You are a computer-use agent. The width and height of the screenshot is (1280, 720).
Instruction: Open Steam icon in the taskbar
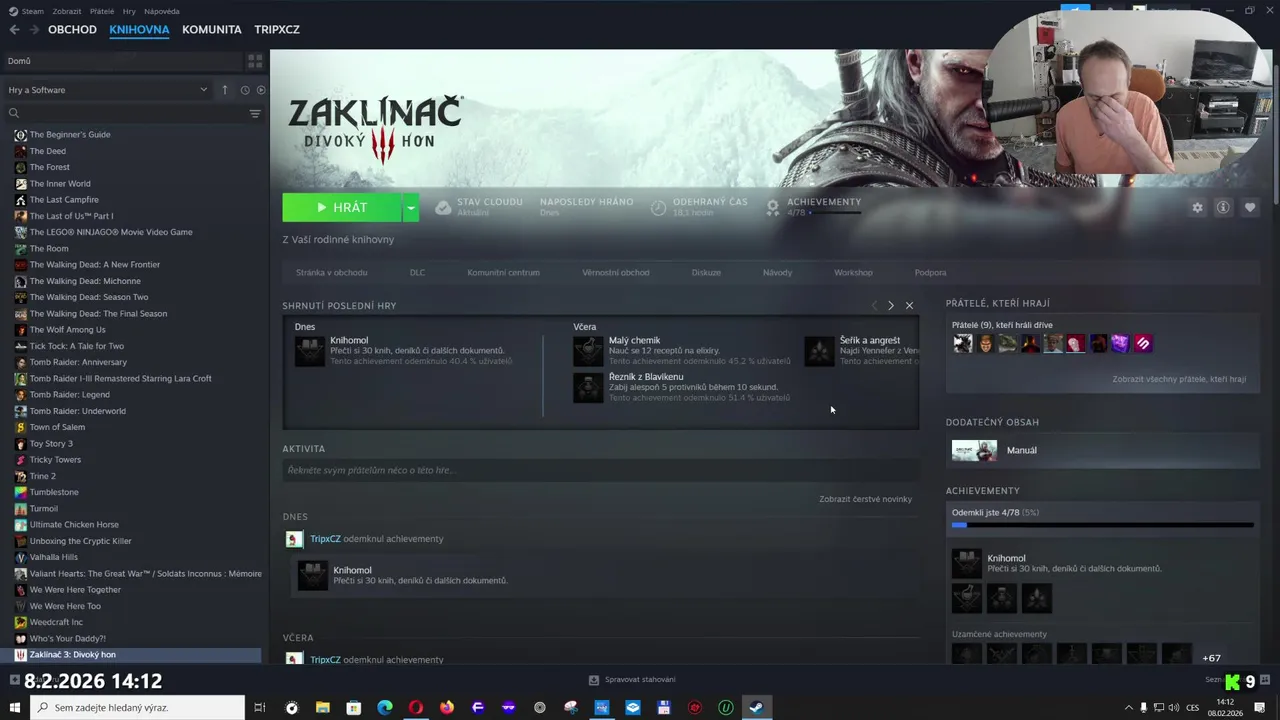pos(757,708)
